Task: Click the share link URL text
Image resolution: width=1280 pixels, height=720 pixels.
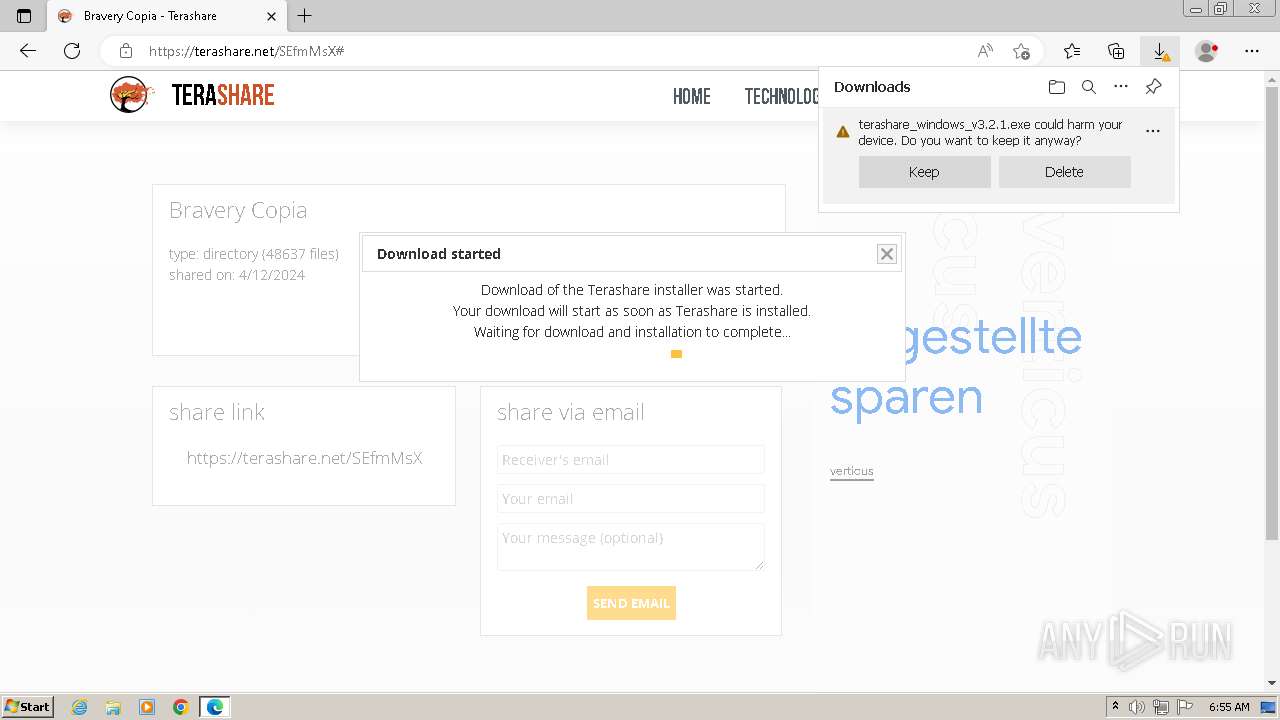Action: pyautogui.click(x=304, y=458)
